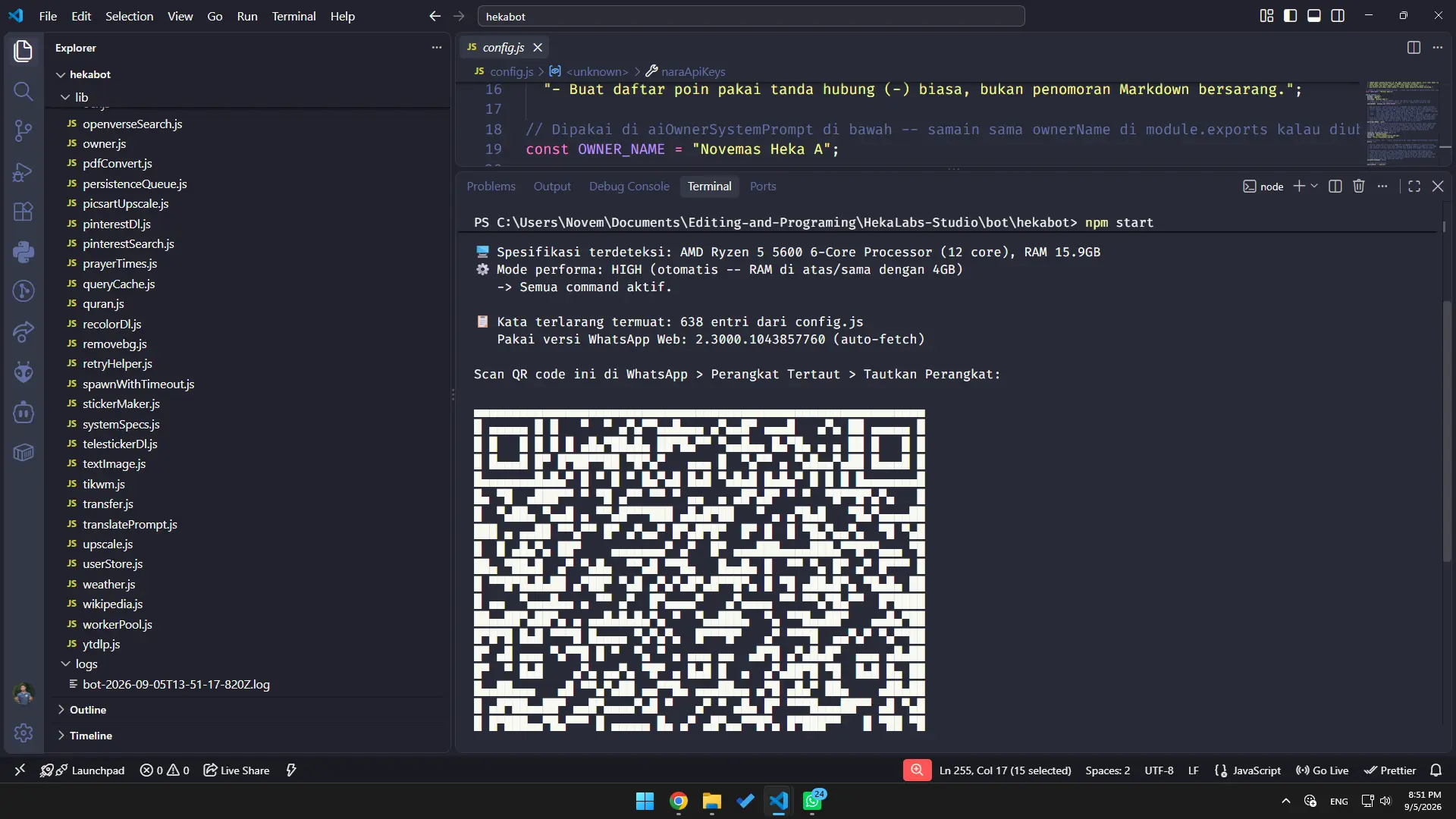Open the Selection menu
The image size is (1456, 819).
pos(129,16)
